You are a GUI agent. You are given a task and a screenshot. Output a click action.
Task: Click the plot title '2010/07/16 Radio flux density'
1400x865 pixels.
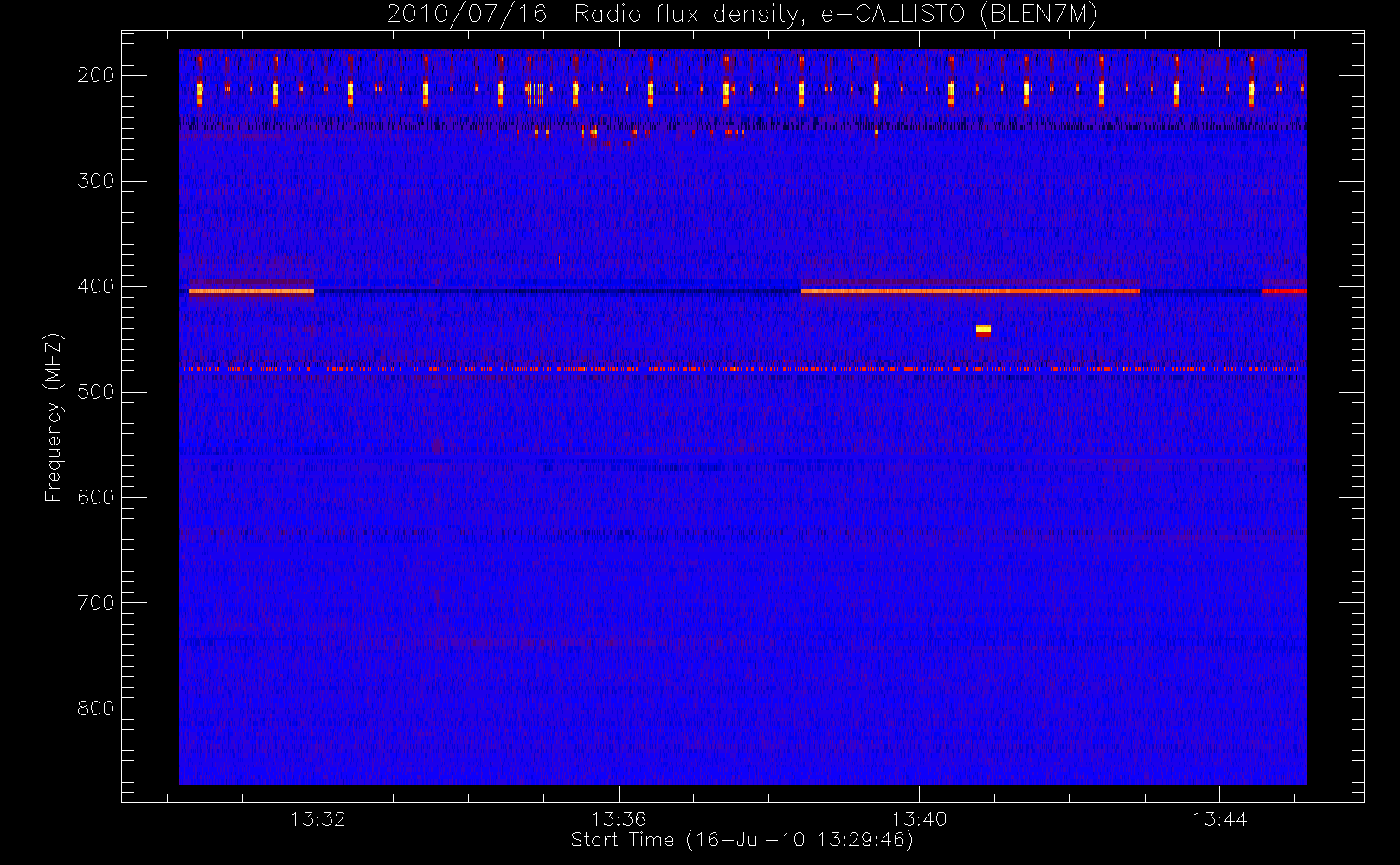click(743, 14)
